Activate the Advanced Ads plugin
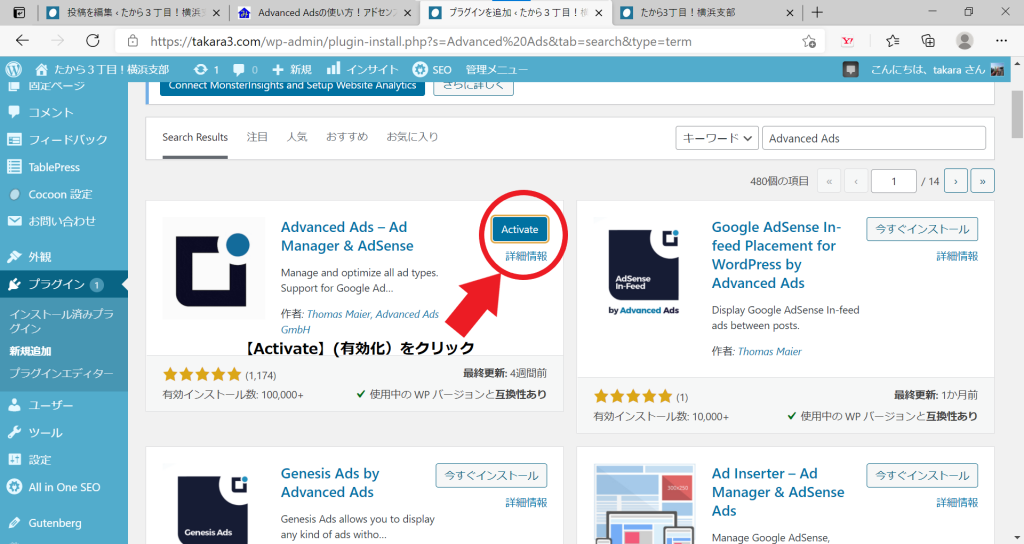The width and height of the screenshot is (1024, 544). [x=520, y=229]
